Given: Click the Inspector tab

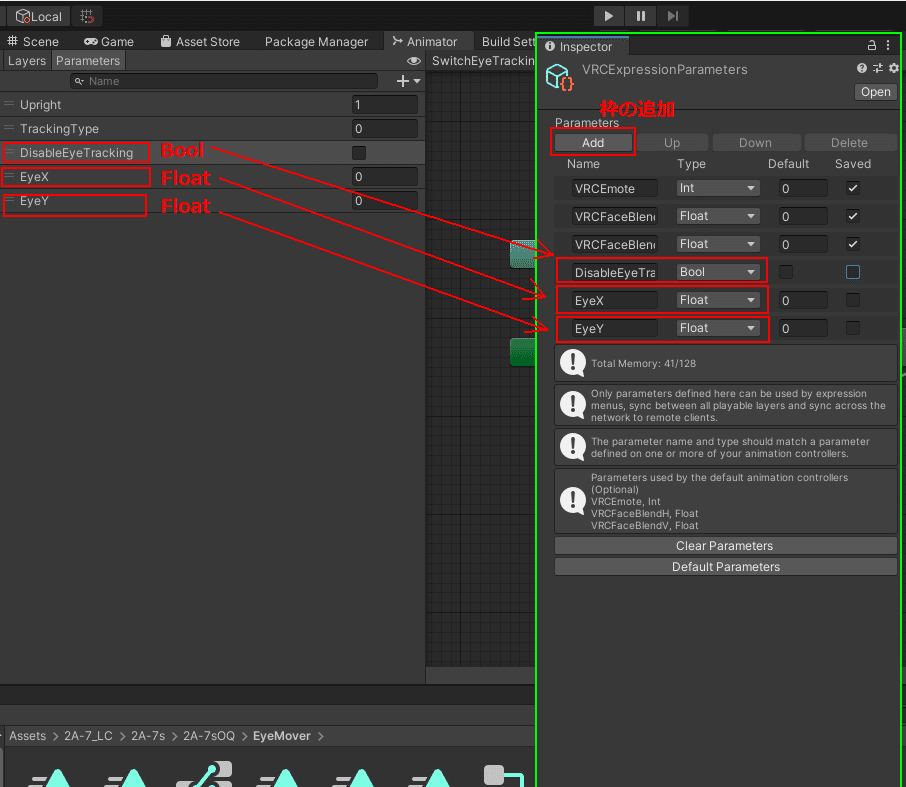Looking at the screenshot, I should click(x=580, y=47).
